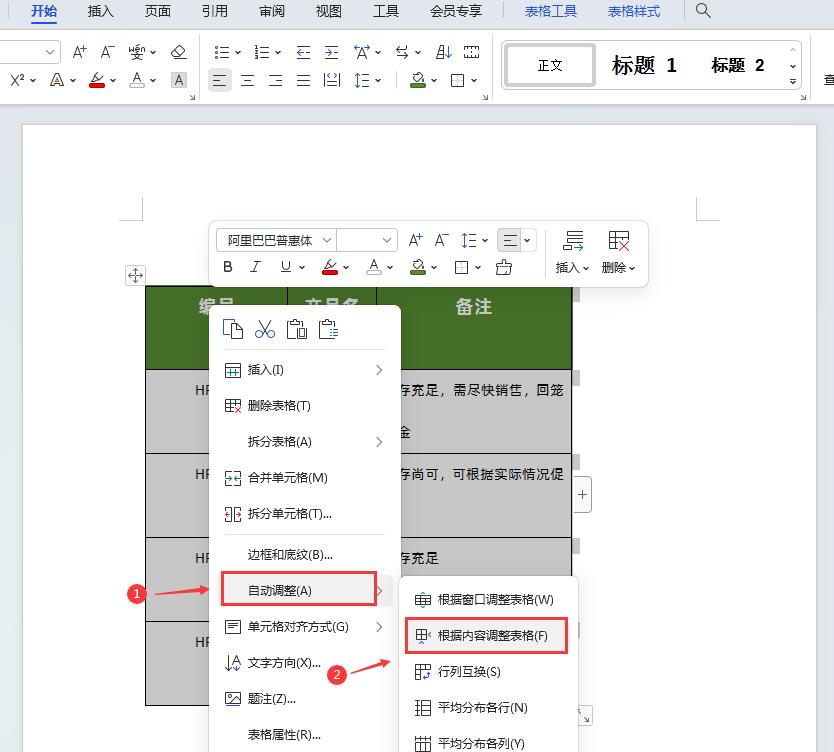Click the paste text only icon in context menu
Viewport: 834px width, 752px height.
tap(328, 329)
